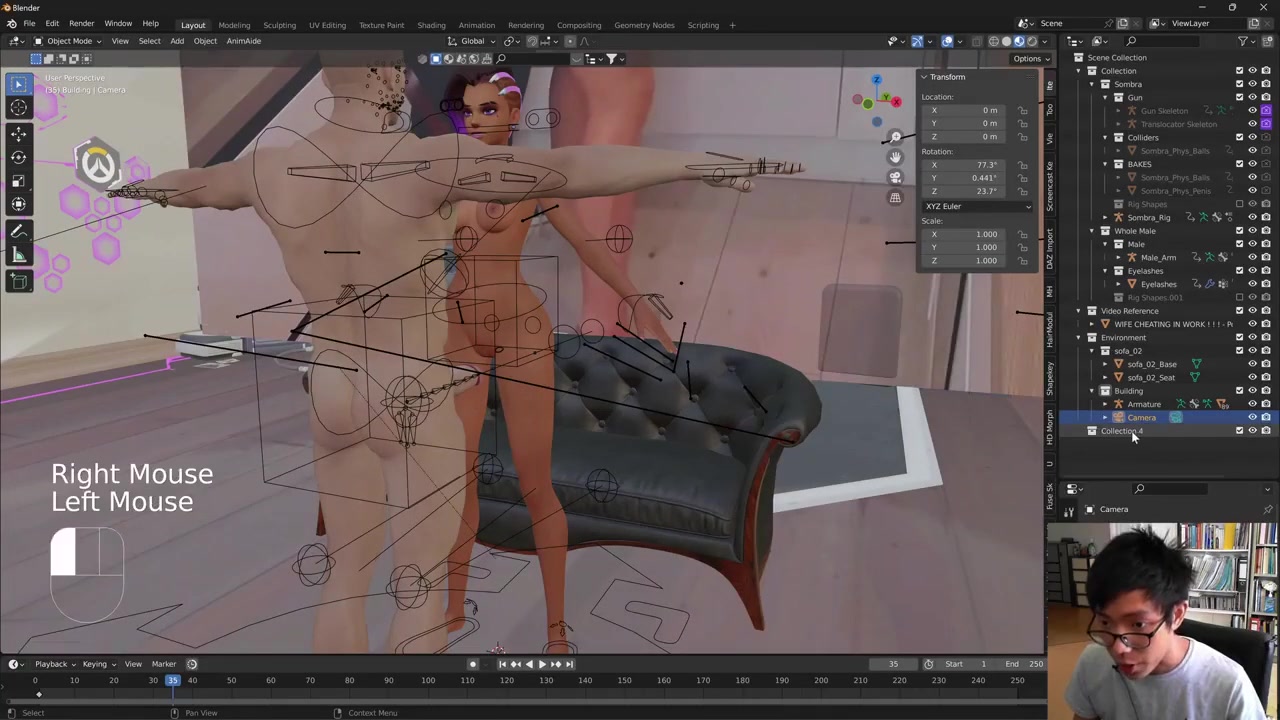This screenshot has height=720, width=1280.
Task: Open the AnimAide header menu
Action: click(243, 41)
